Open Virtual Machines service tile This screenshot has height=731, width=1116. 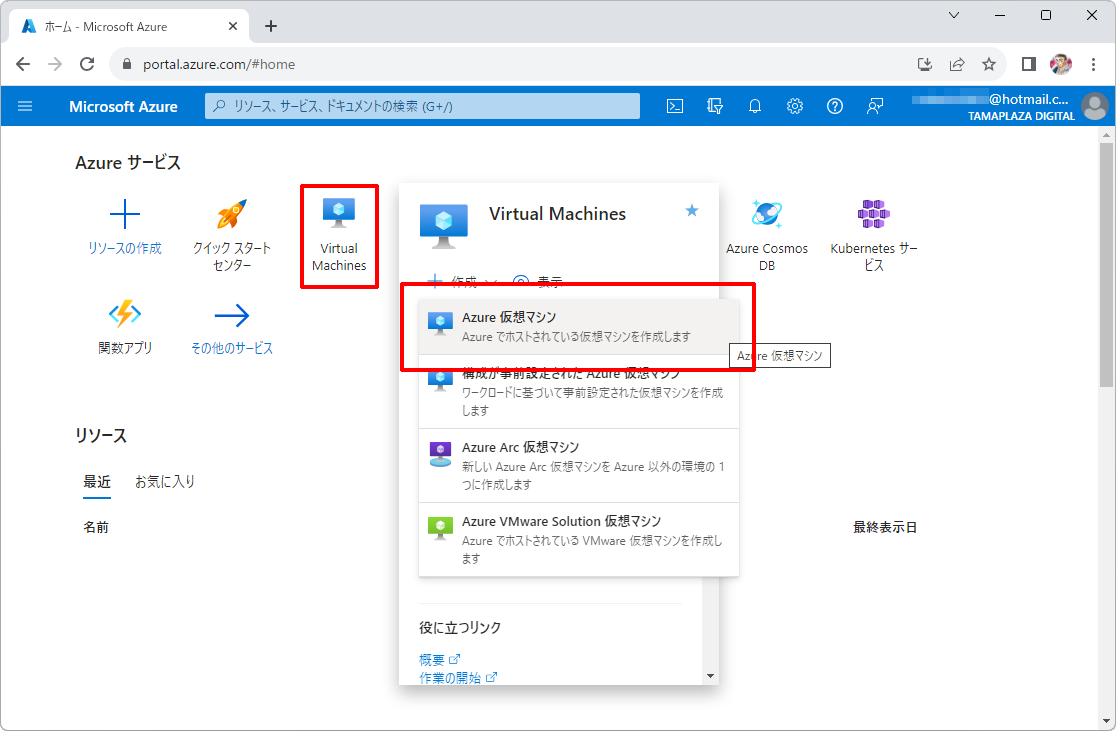339,236
